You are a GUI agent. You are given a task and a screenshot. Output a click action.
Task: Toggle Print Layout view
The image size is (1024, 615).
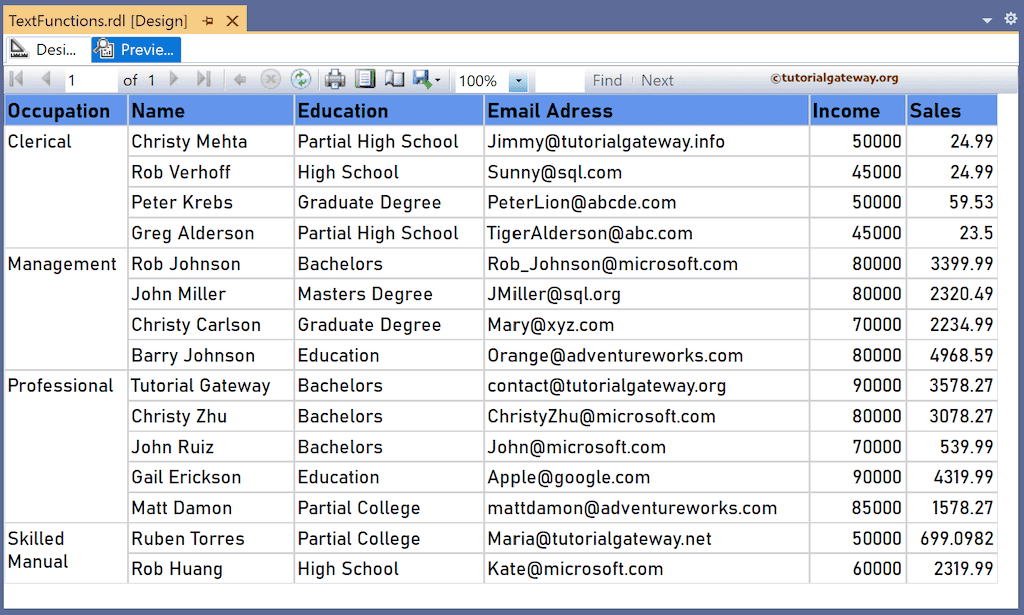363,78
